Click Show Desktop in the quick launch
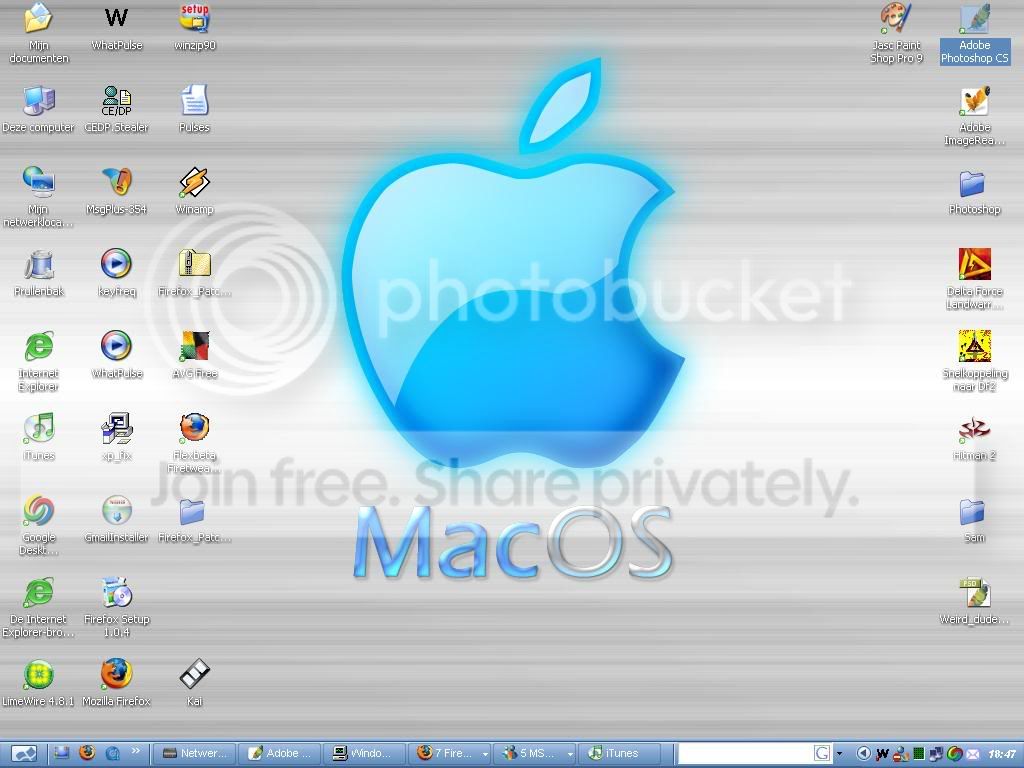The image size is (1024, 768). click(62, 753)
